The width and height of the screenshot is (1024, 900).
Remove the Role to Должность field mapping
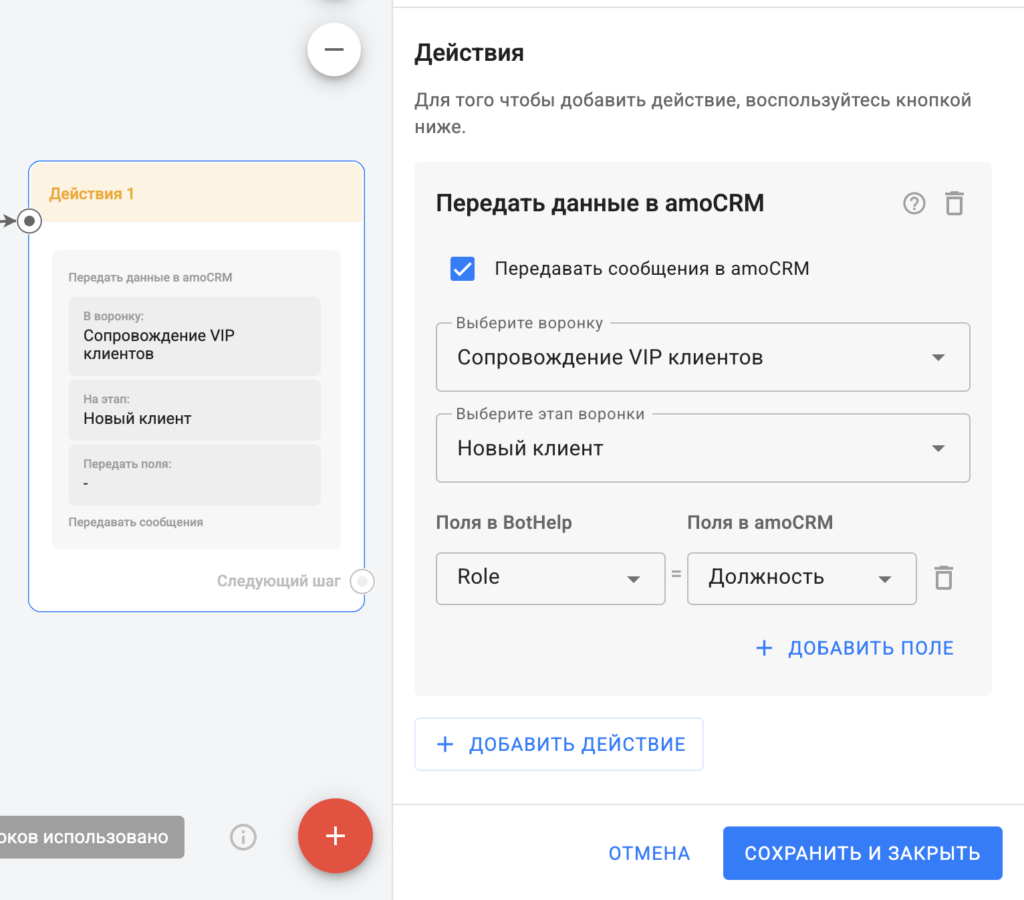pos(943,578)
